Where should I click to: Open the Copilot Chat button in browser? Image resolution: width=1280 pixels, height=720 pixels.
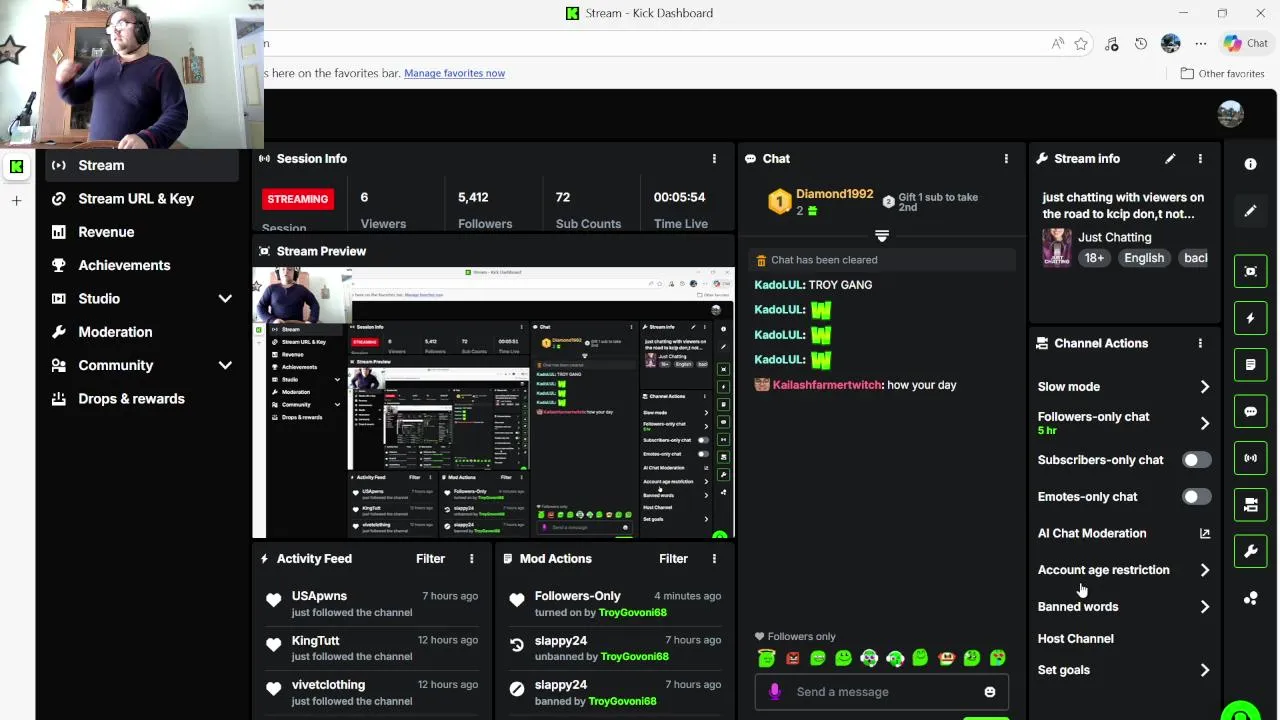pos(1245,43)
